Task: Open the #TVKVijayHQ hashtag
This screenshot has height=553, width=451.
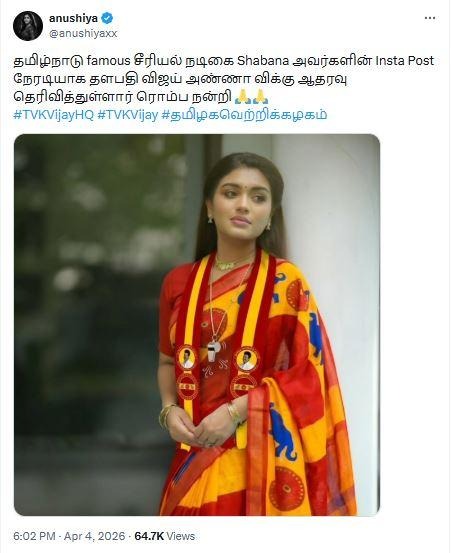Action: click(54, 115)
